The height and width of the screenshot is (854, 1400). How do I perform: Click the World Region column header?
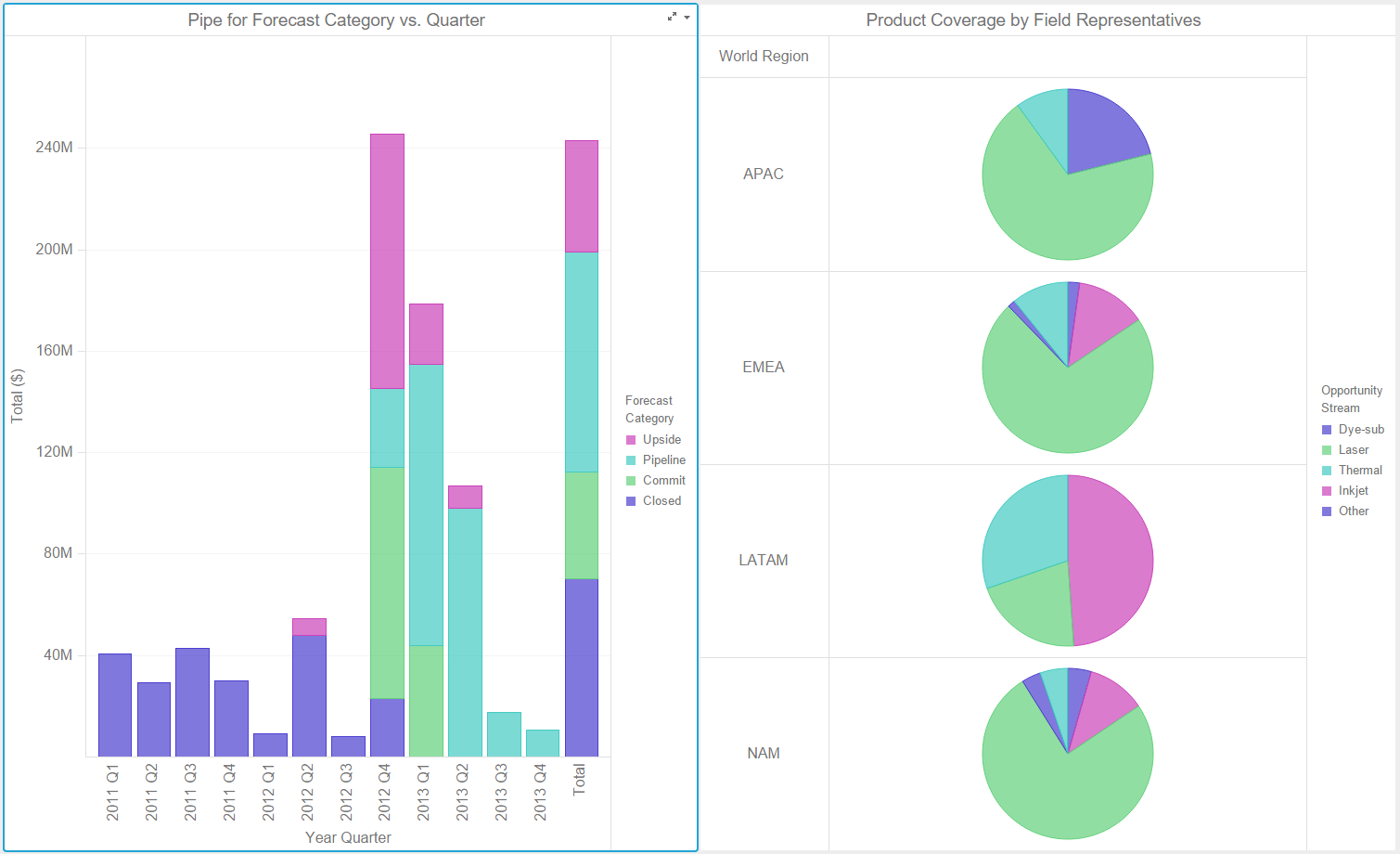point(763,57)
